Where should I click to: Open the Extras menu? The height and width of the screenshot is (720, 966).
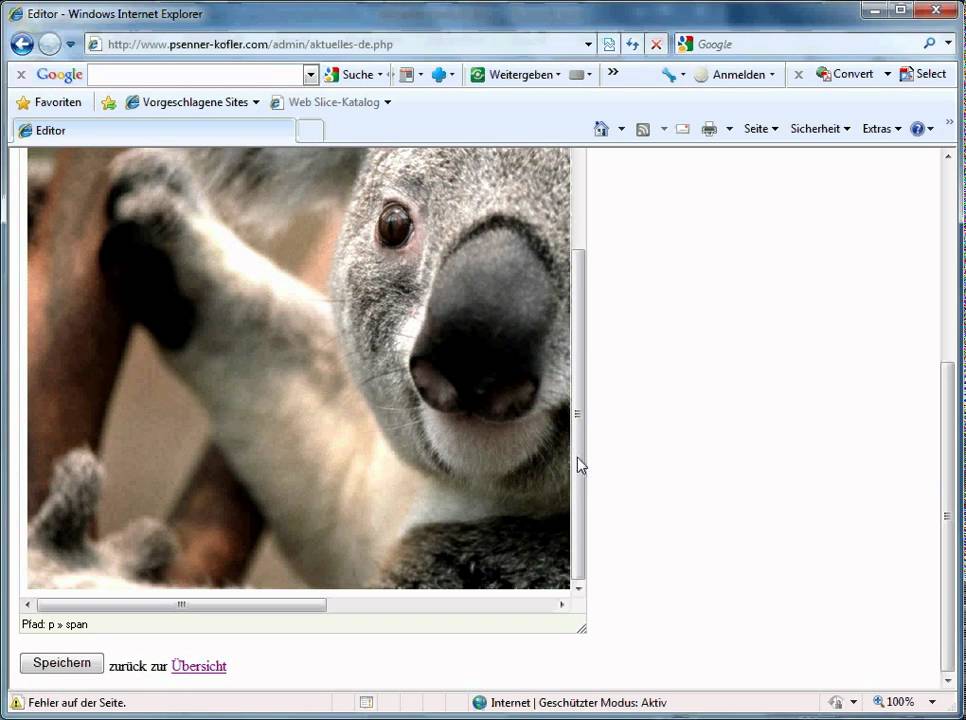(882, 129)
